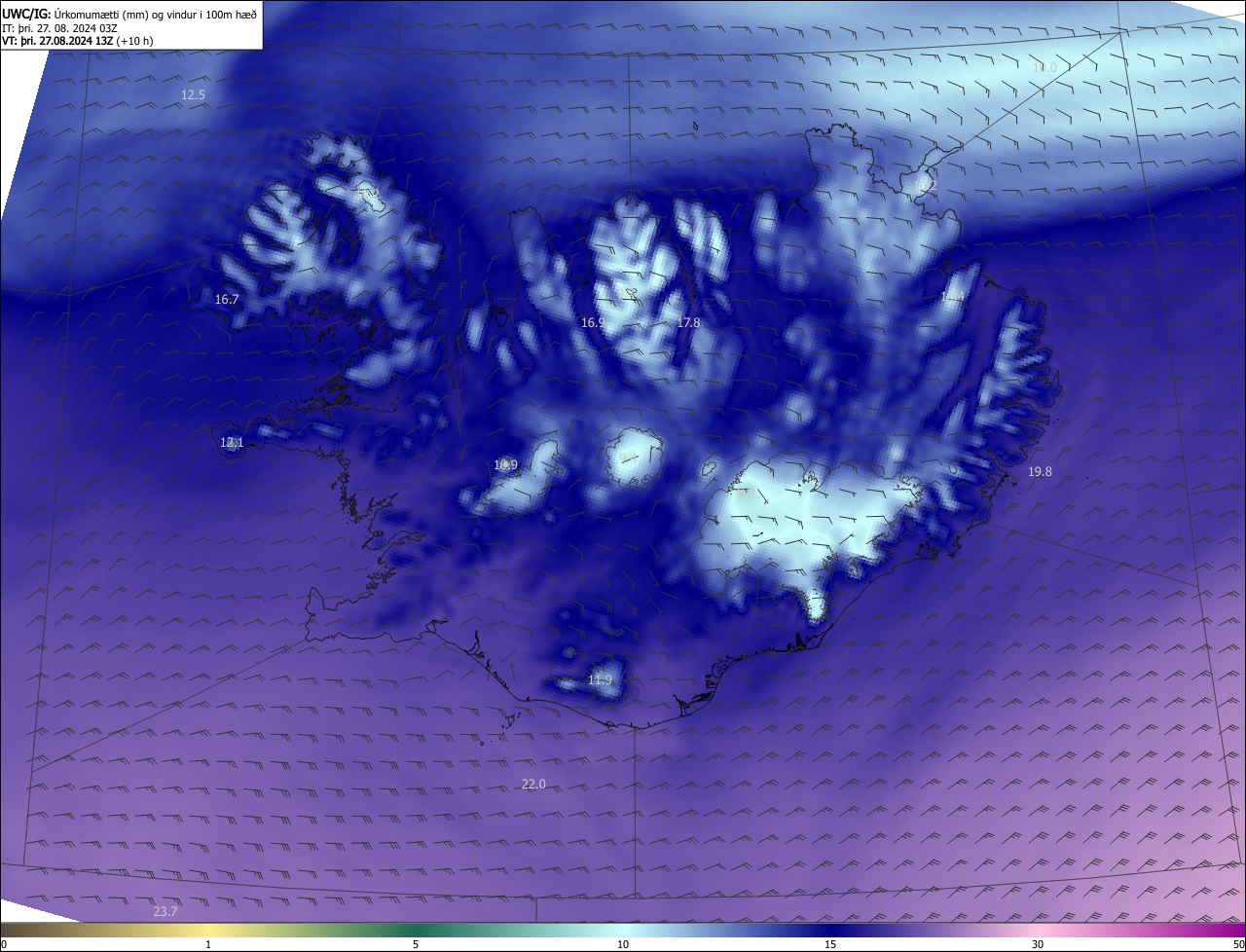Click the 16.9 value label on the map

(x=593, y=322)
